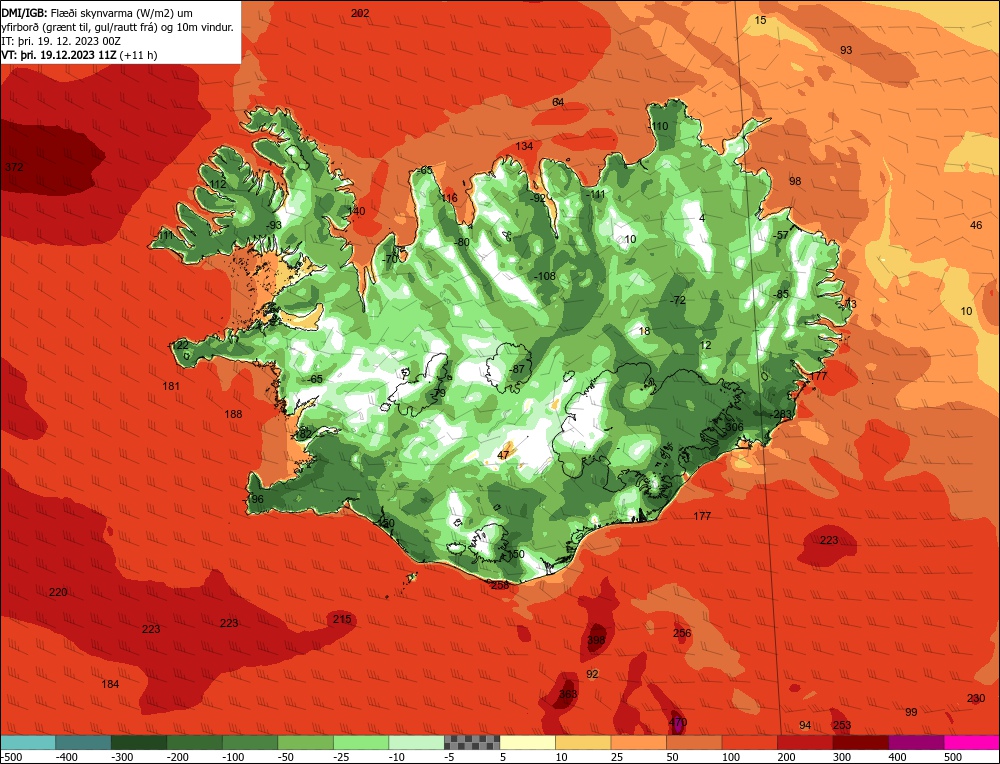
Task: Click the dark teal -400 legend swatch
Action: pyautogui.click(x=83, y=742)
